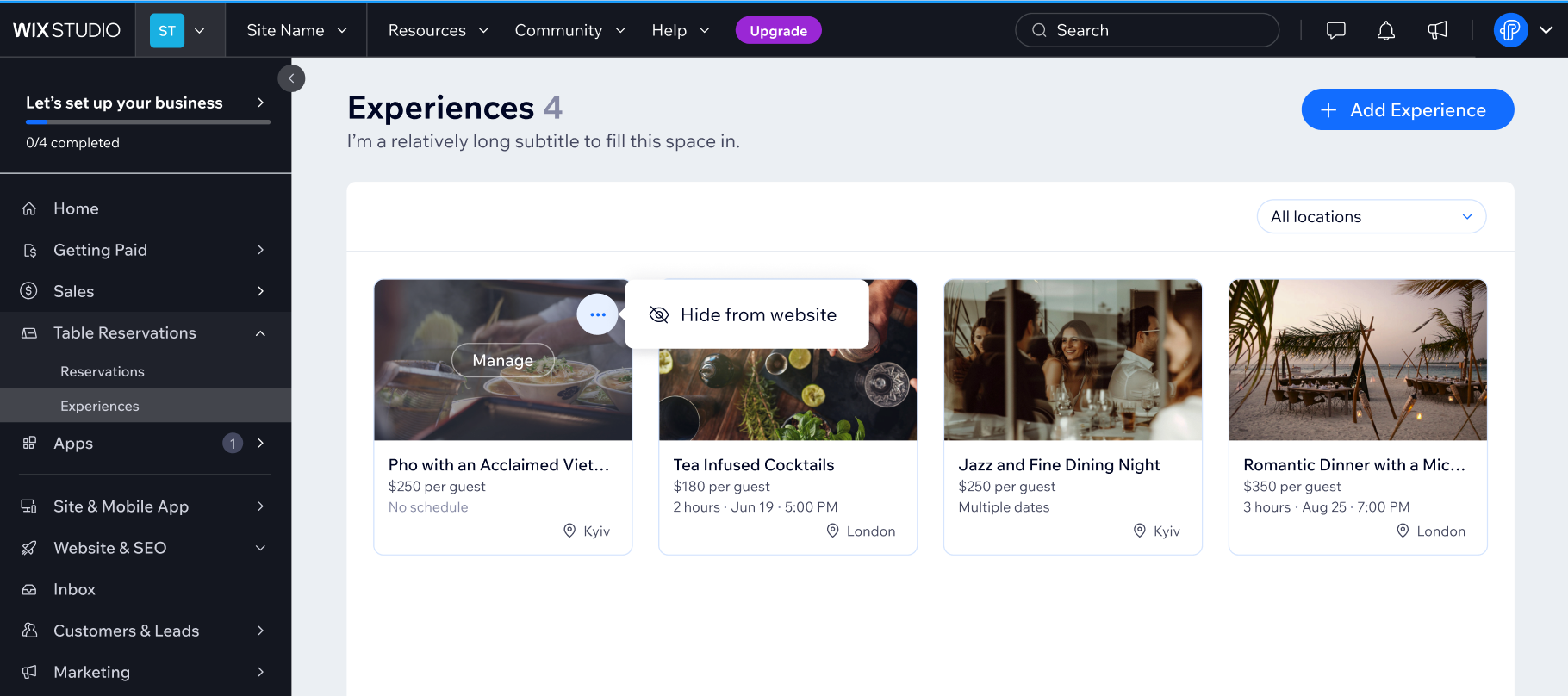This screenshot has width=1568, height=696.
Task: Open the notifications bell
Action: coord(1385,31)
